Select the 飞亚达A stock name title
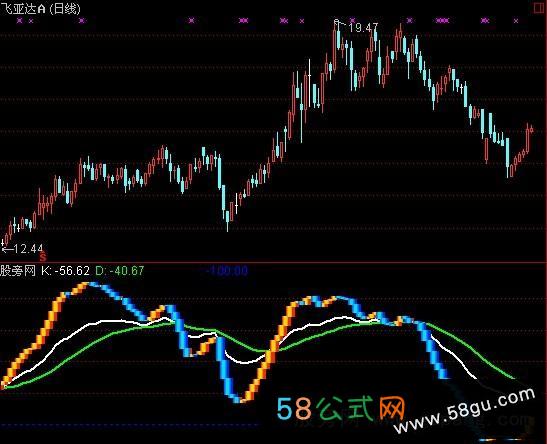 (x=23, y=9)
